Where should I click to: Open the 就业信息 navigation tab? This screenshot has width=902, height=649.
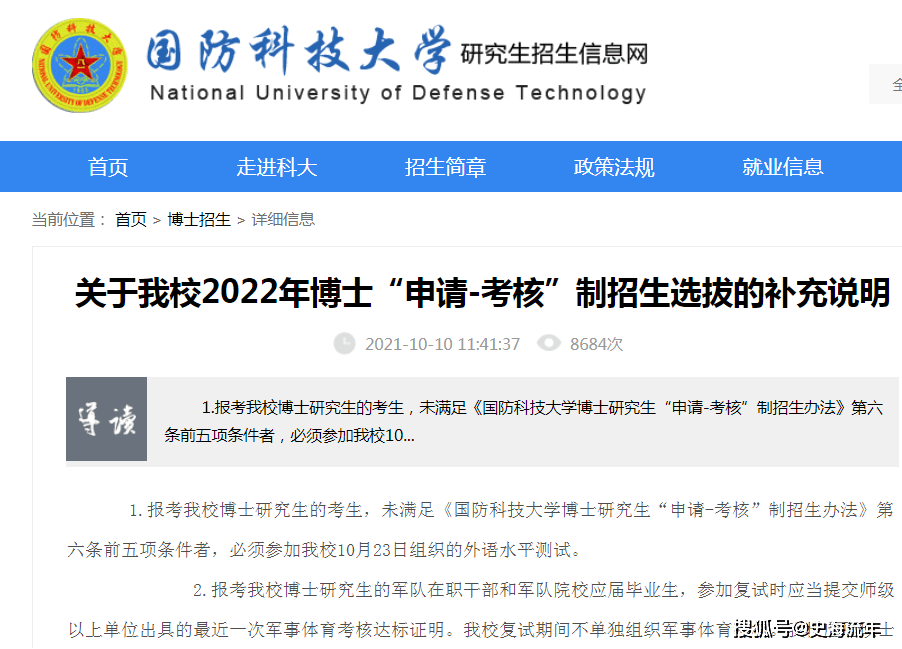782,167
